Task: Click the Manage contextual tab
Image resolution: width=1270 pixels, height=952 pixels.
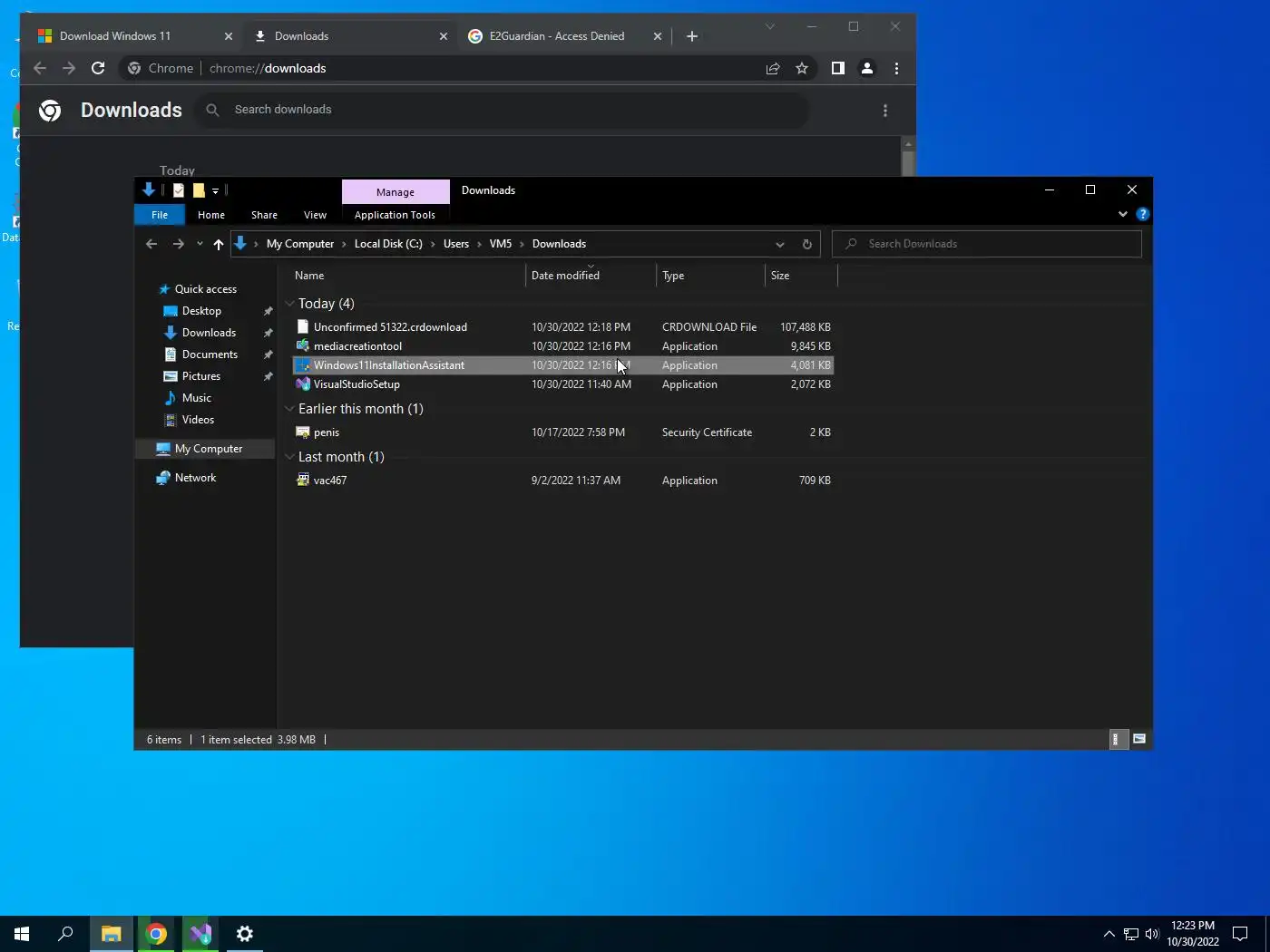Action: click(x=396, y=192)
